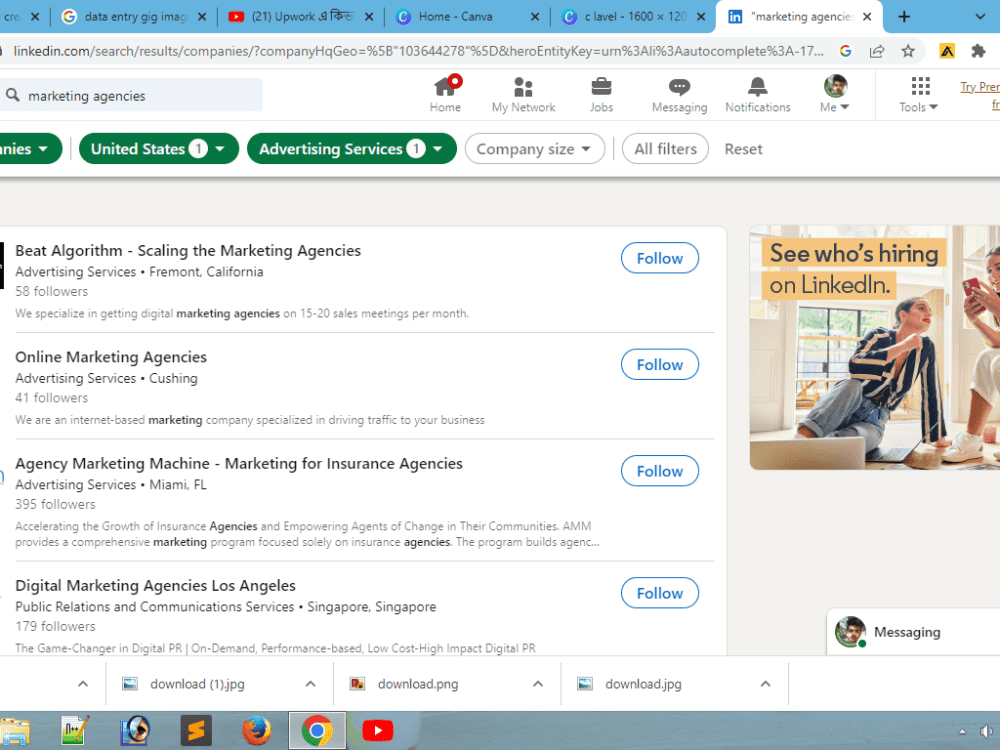Click the share page icon

(x=877, y=51)
